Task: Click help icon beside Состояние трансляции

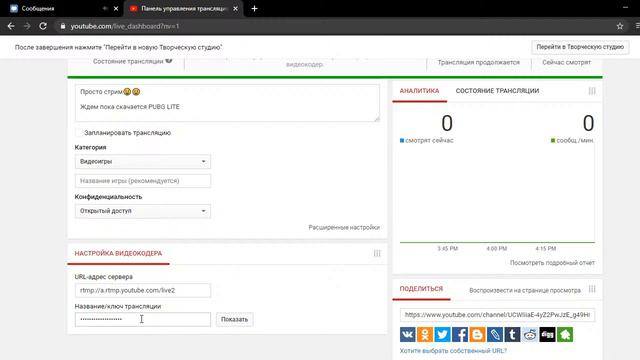Action: pyautogui.click(x=169, y=60)
